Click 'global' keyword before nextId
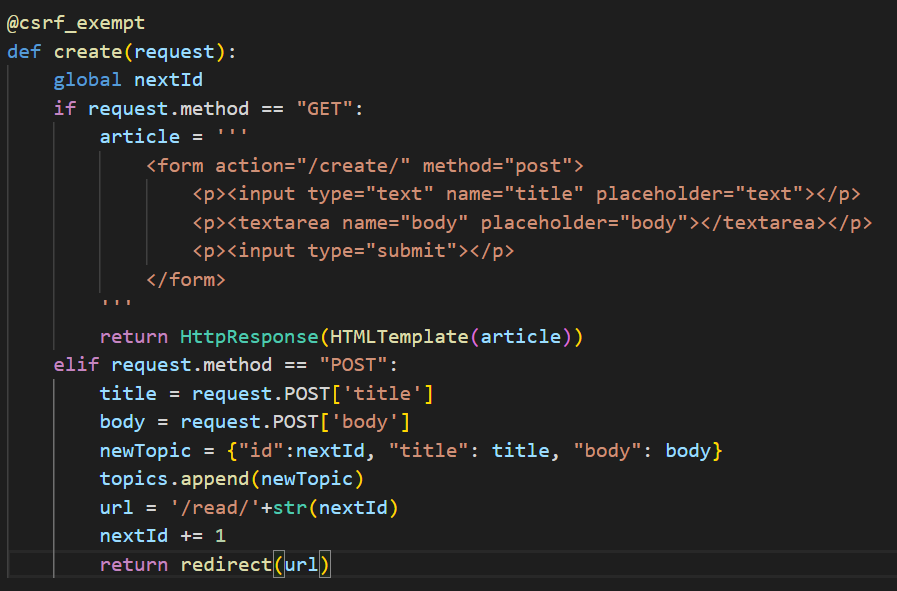This screenshot has height=591, width=897. 88,80
